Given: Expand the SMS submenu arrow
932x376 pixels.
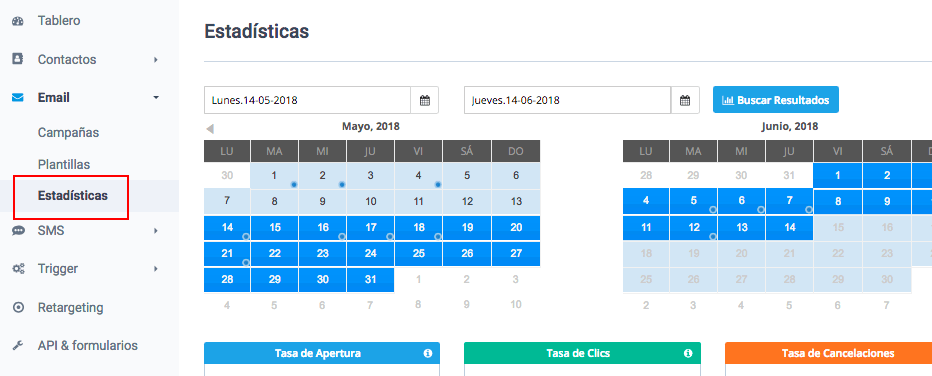Looking at the screenshot, I should coord(156,231).
